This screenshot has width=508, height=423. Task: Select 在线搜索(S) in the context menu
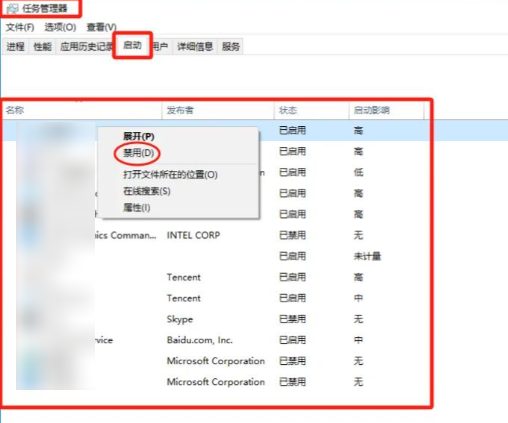(147, 191)
